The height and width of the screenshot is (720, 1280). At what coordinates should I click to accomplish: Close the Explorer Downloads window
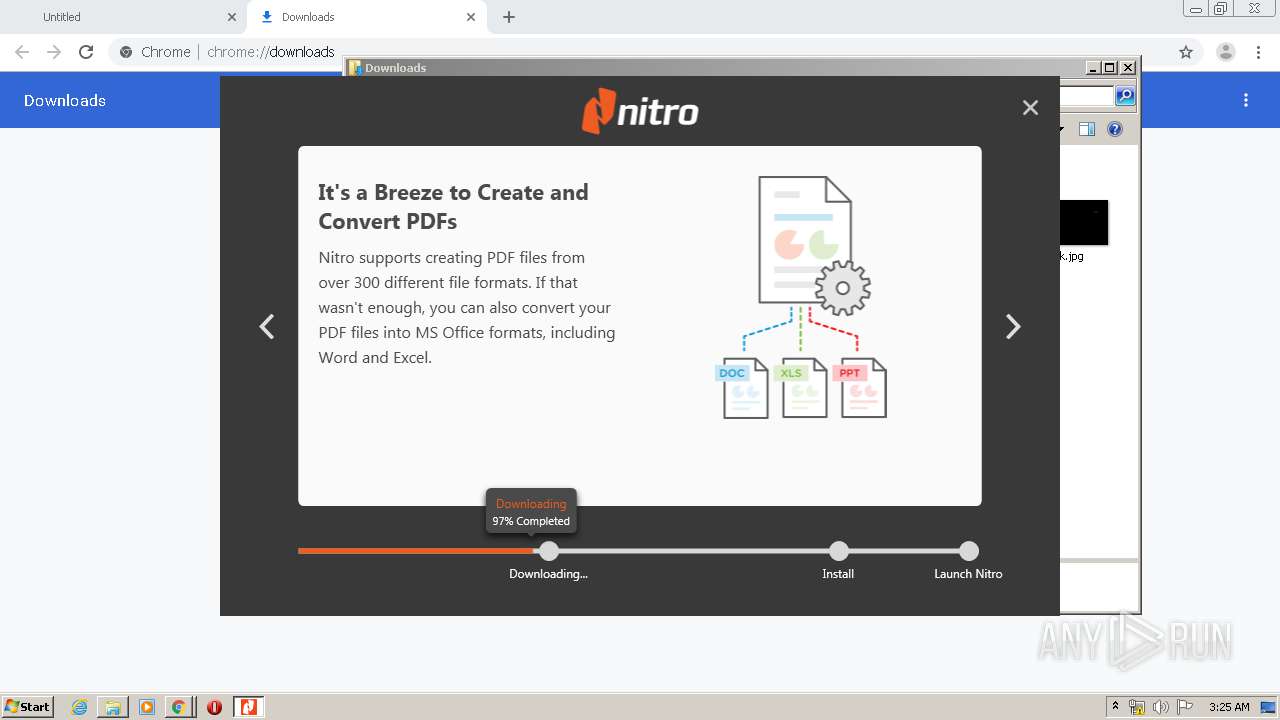coord(1128,68)
